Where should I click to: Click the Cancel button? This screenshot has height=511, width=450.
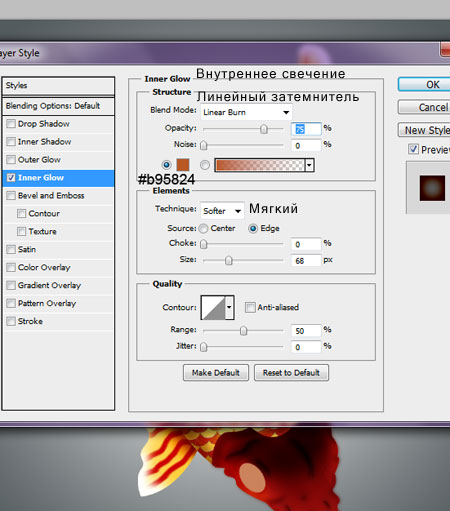(x=424, y=107)
